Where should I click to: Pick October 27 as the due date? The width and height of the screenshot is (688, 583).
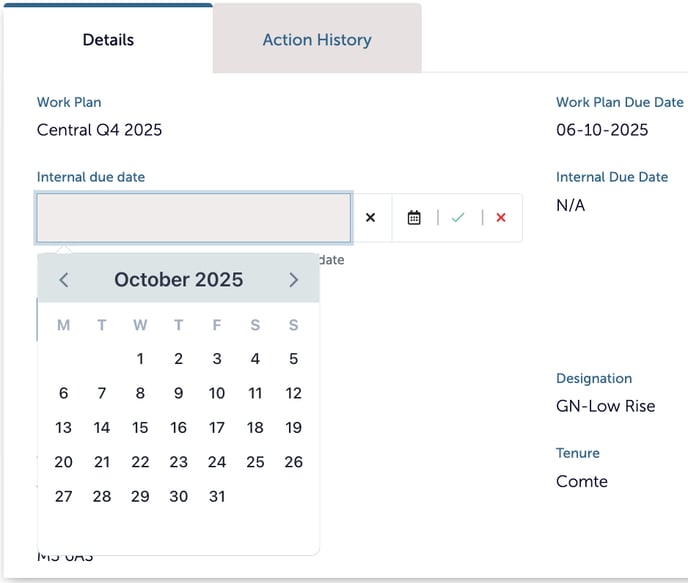pyautogui.click(x=64, y=496)
